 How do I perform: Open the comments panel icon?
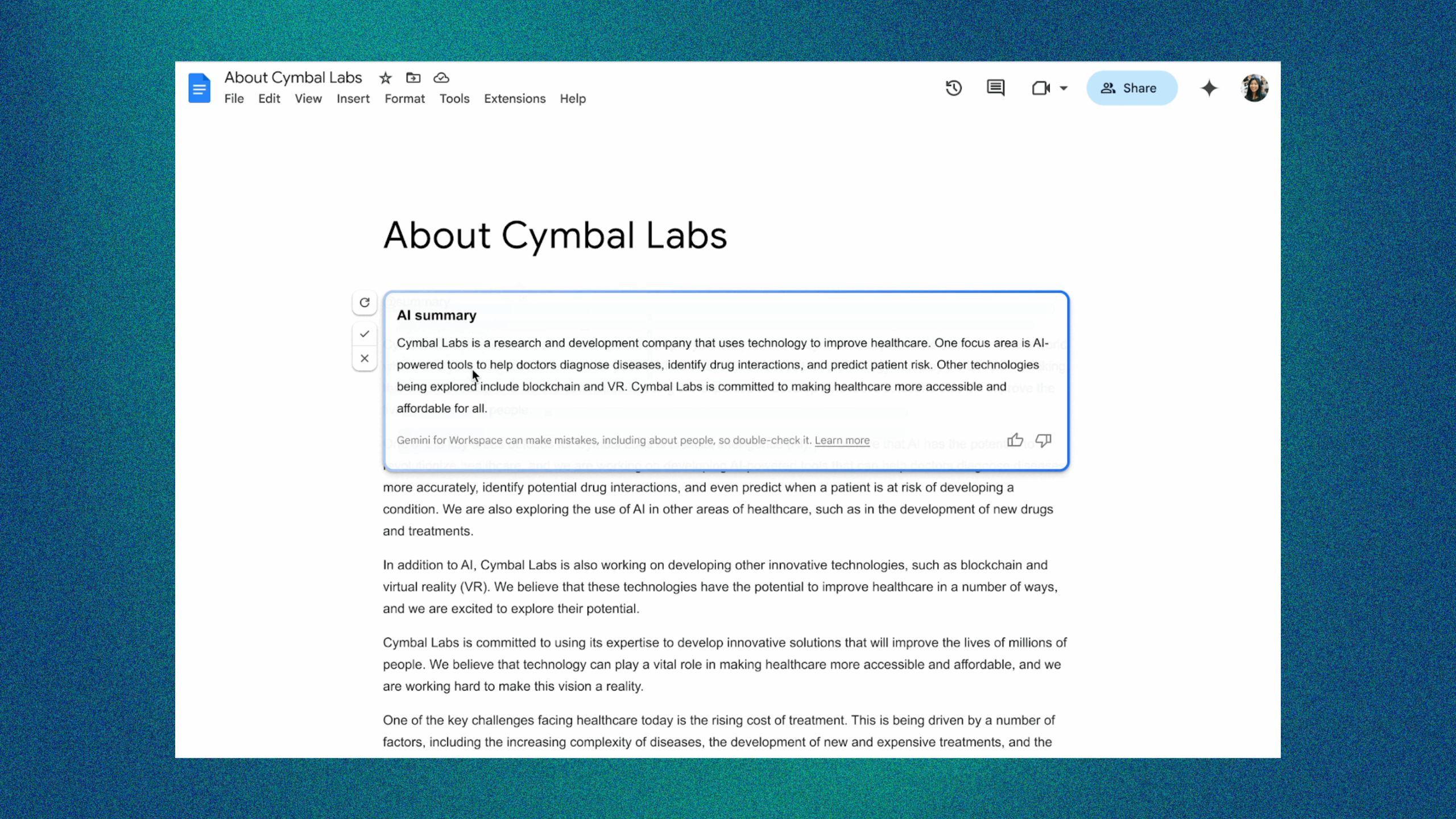[996, 88]
